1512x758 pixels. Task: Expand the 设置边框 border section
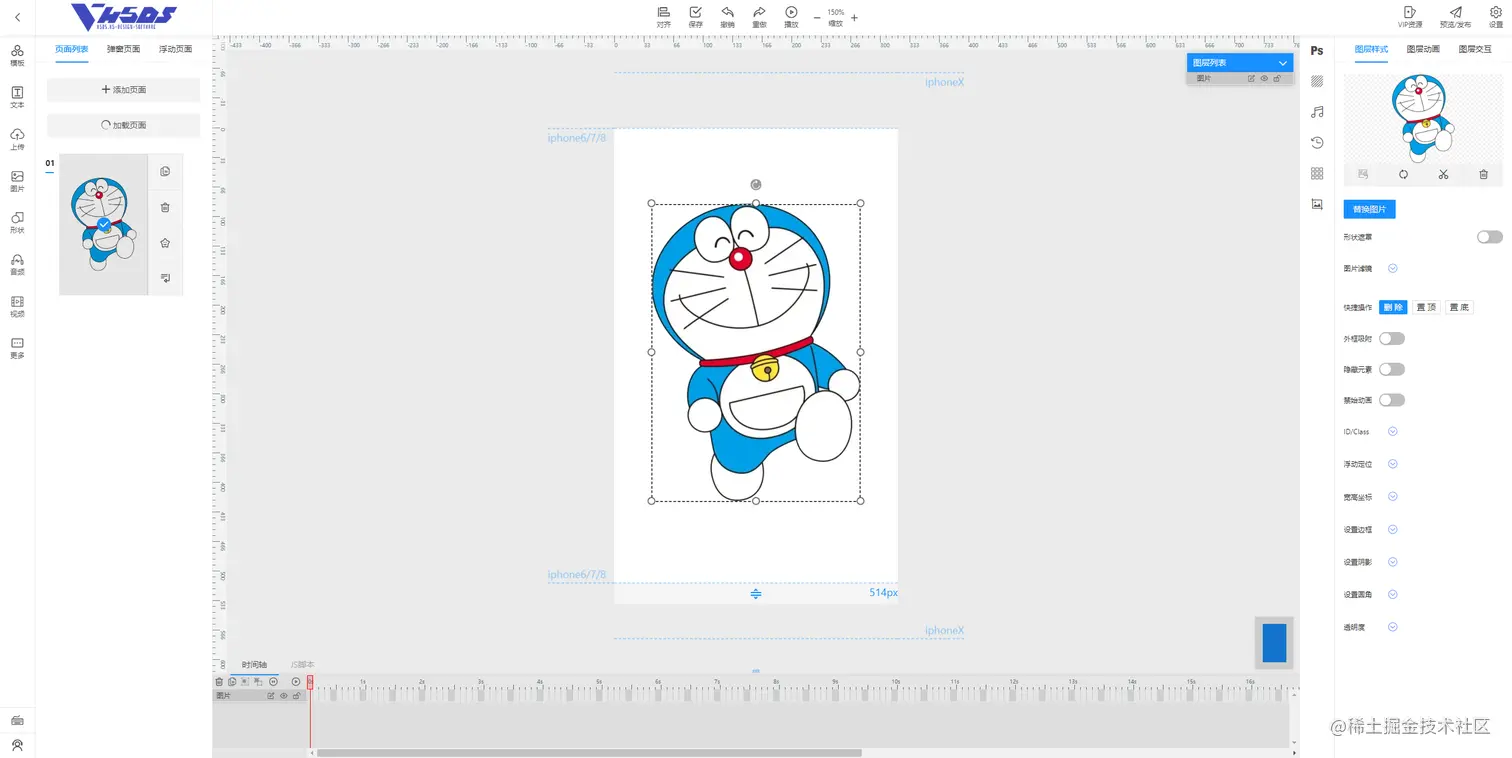pyautogui.click(x=1392, y=529)
